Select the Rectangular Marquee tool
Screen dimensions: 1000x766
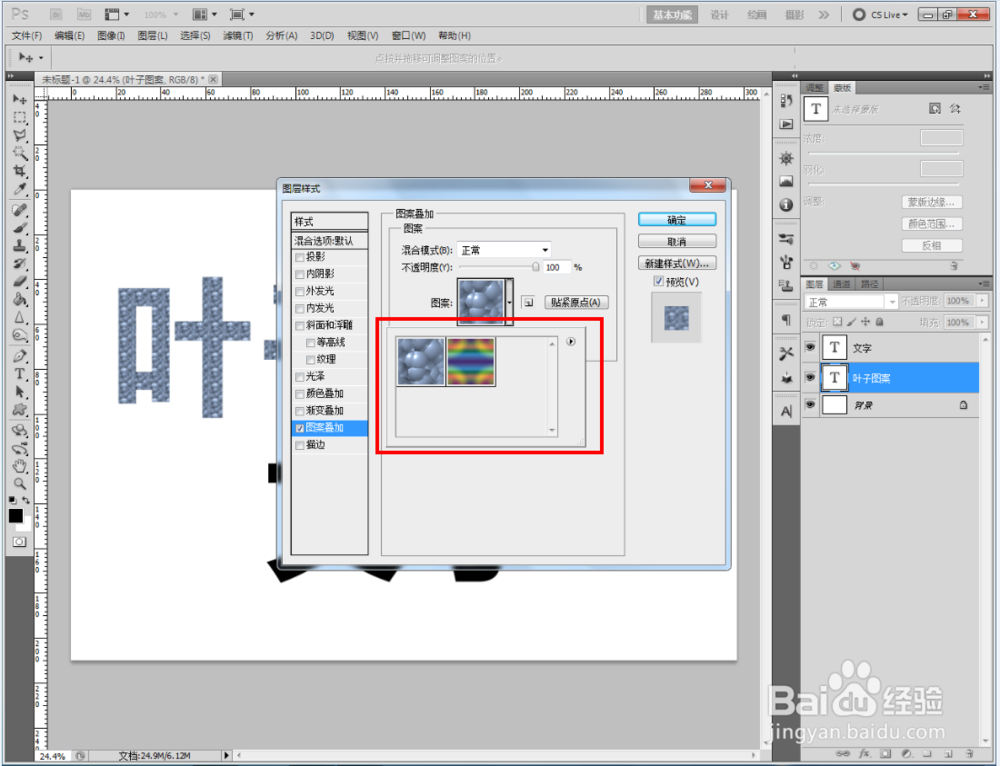click(x=20, y=117)
